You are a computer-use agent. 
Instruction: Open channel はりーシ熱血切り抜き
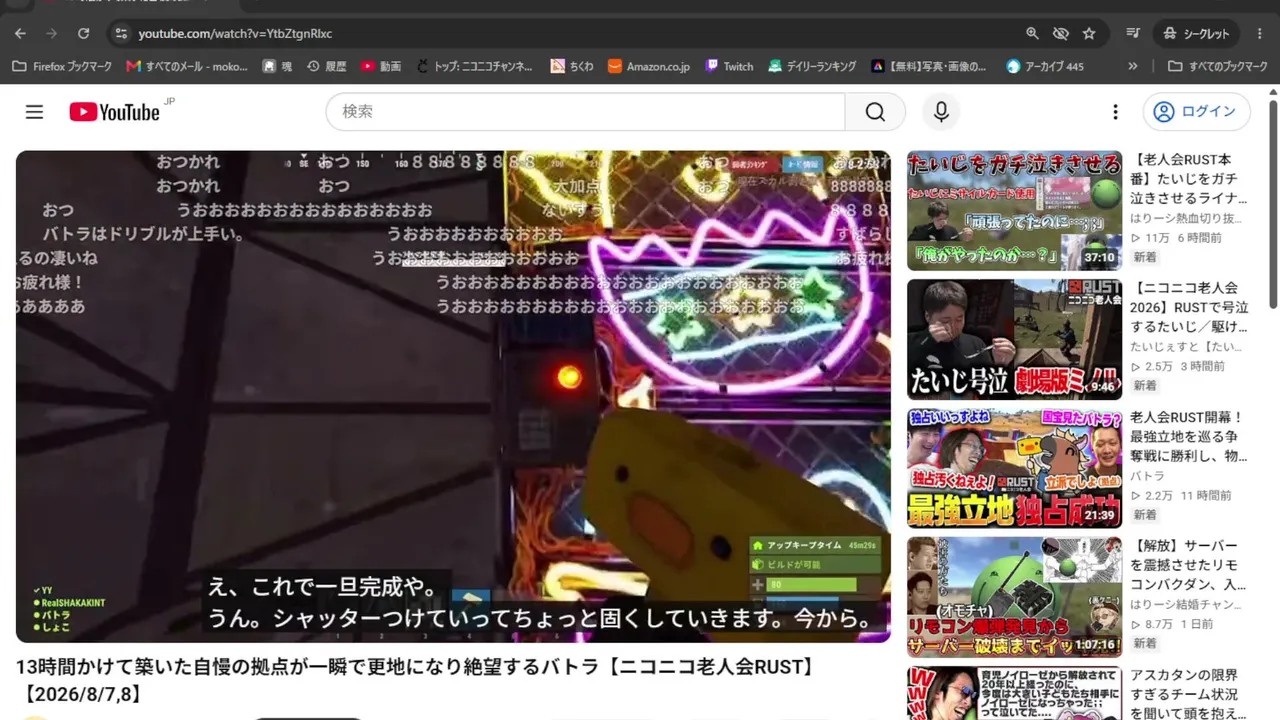click(1186, 218)
